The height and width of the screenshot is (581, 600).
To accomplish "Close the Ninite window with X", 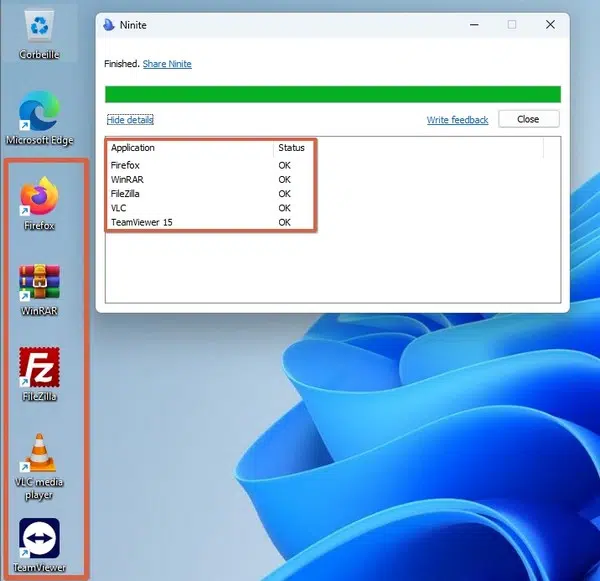I will (550, 25).
